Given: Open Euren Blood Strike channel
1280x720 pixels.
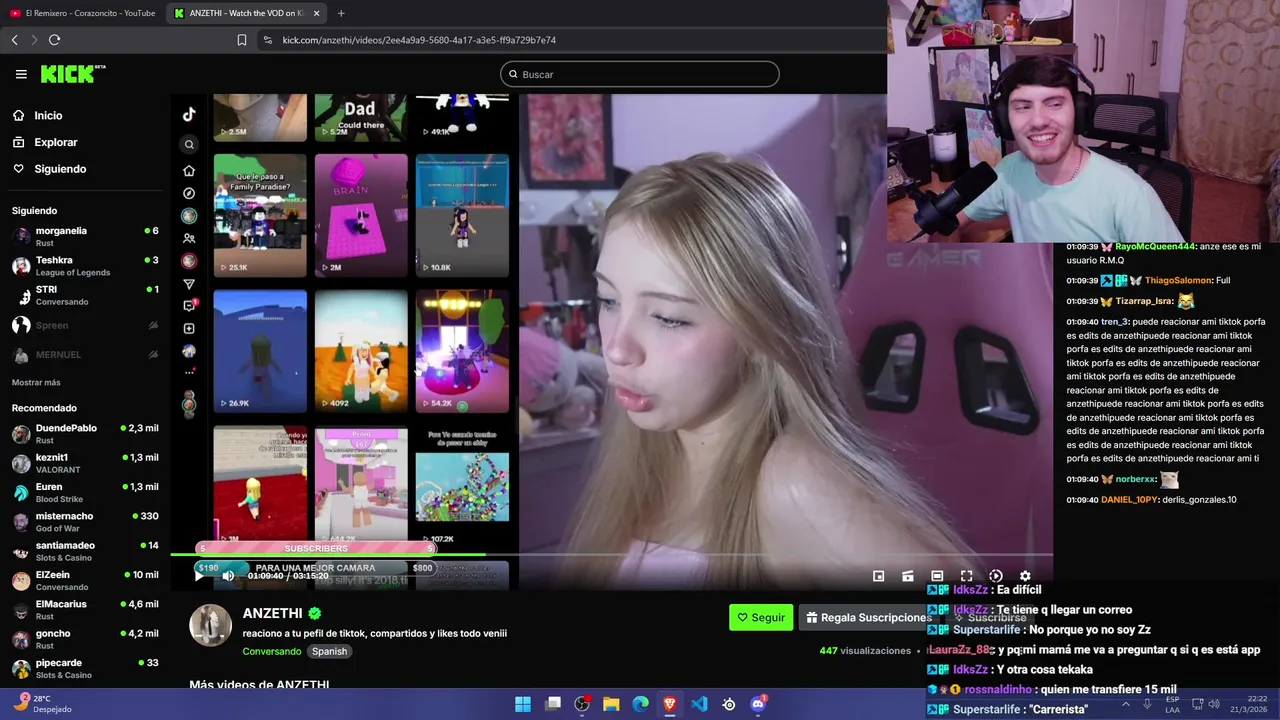Looking at the screenshot, I should 85,492.
